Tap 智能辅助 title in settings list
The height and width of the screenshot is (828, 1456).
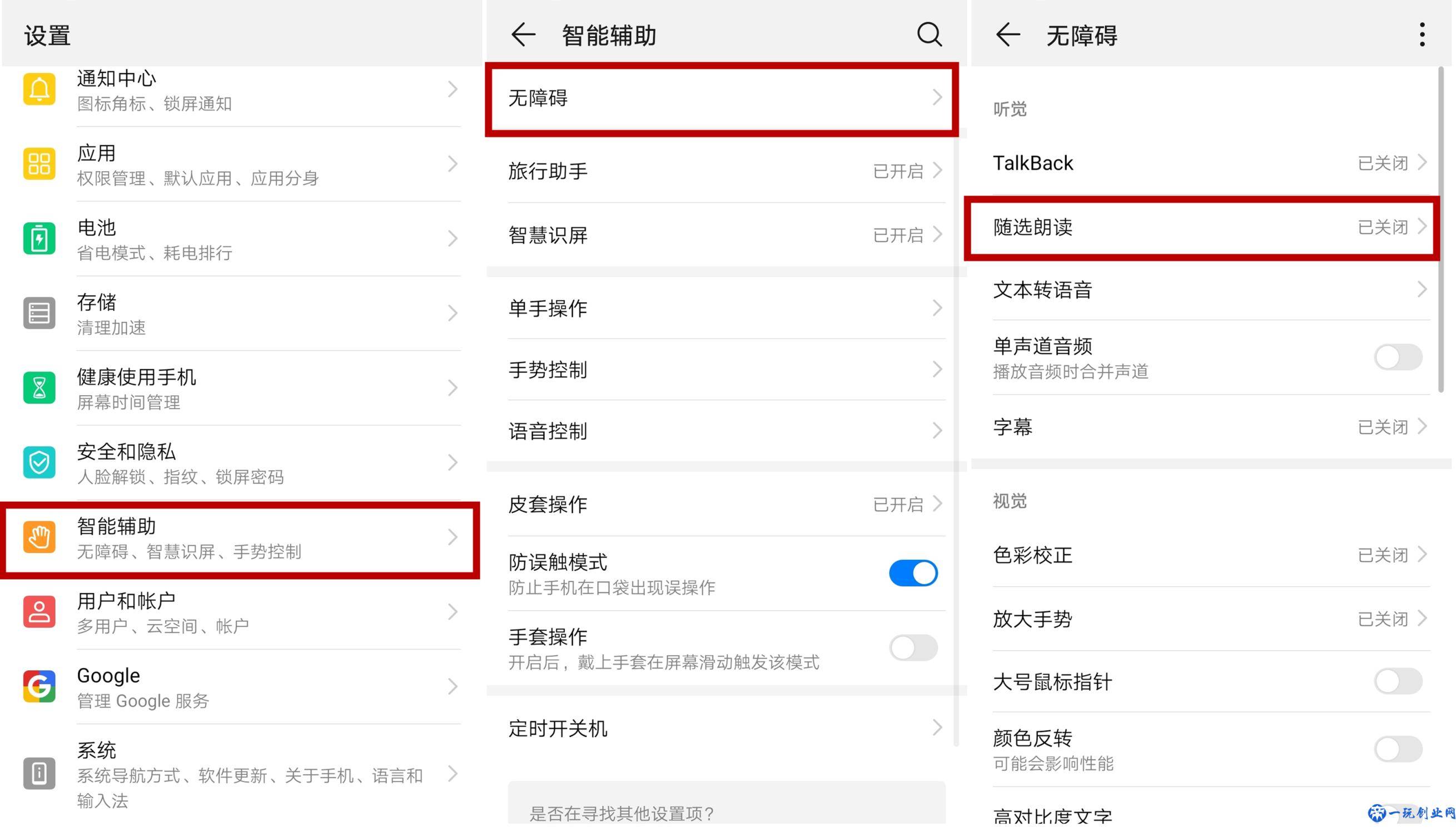[116, 526]
